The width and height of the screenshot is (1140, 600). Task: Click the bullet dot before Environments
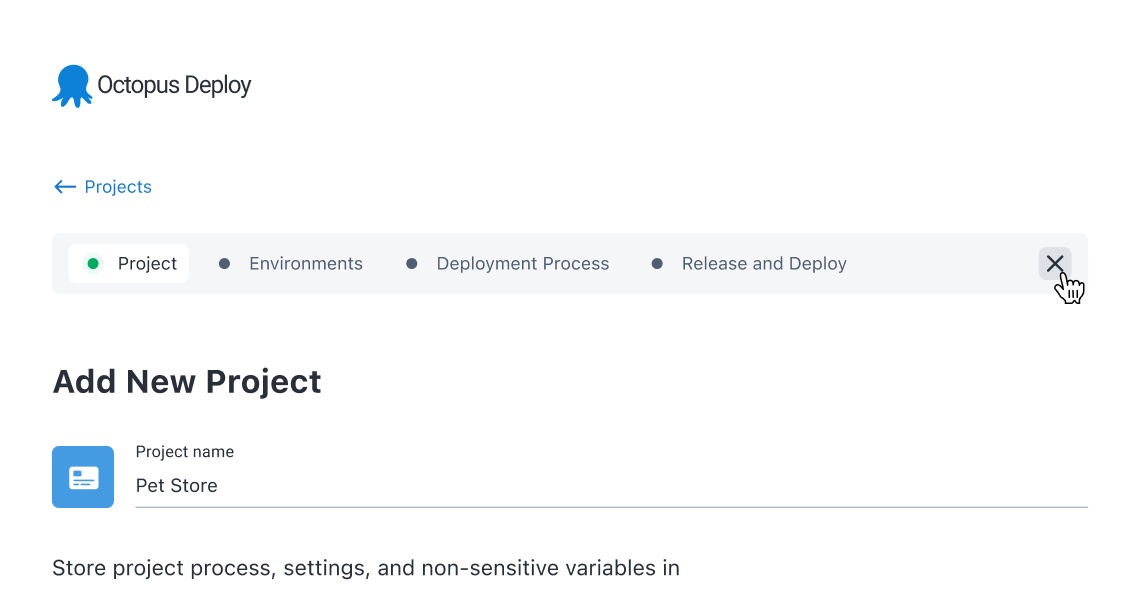(x=225, y=264)
